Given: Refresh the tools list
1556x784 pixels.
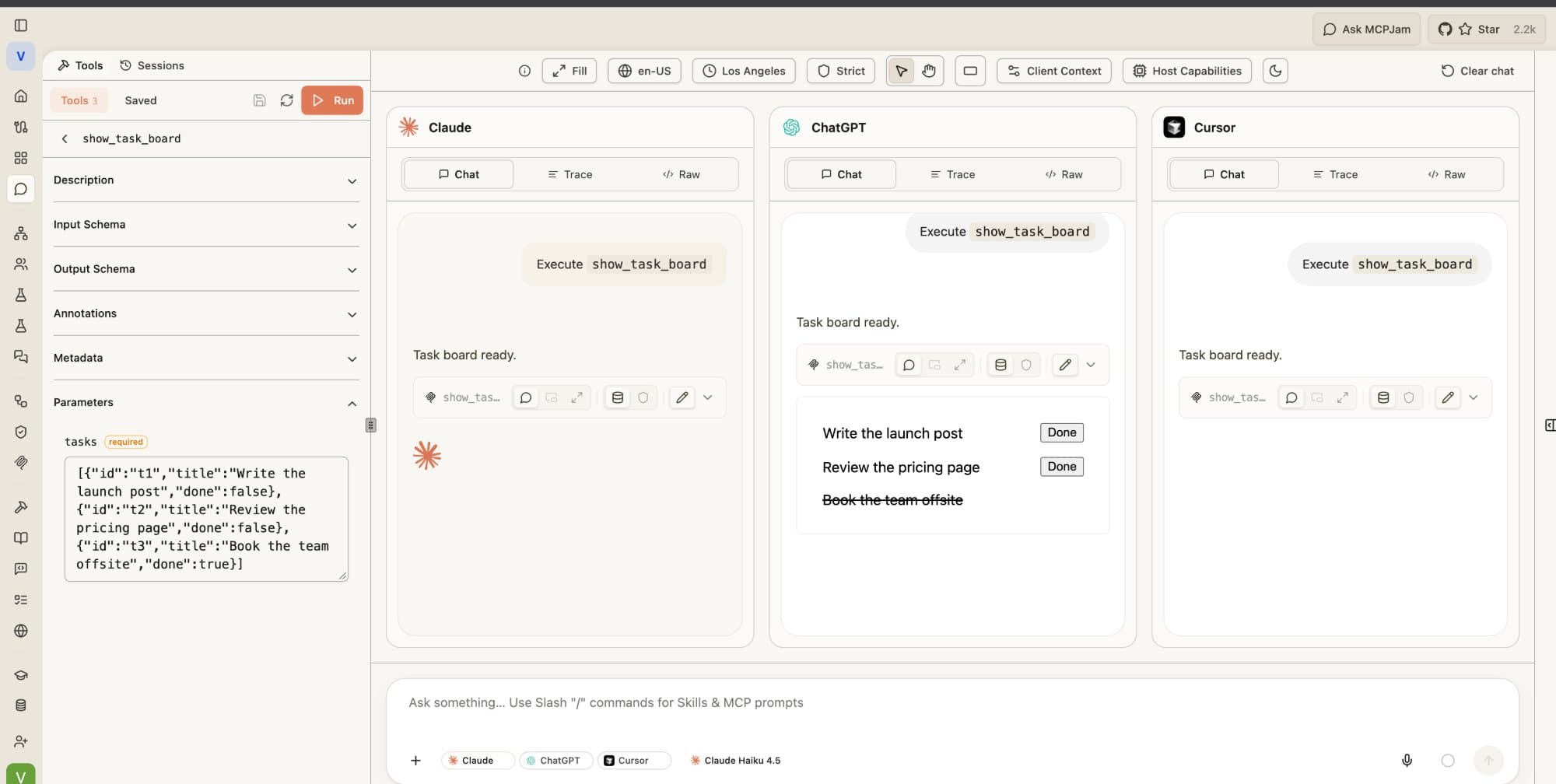Looking at the screenshot, I should click(x=286, y=100).
